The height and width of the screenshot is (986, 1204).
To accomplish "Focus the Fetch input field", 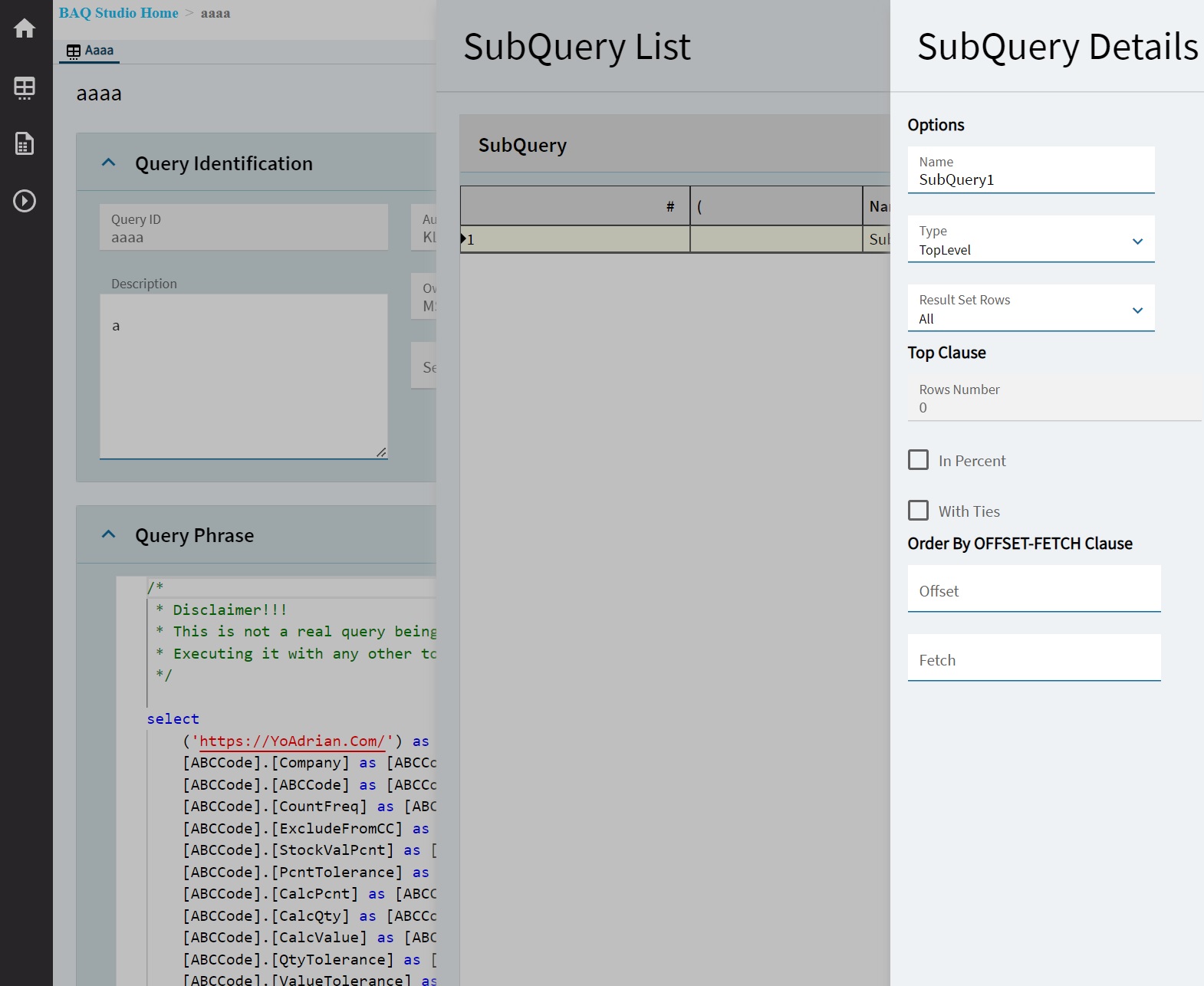I will point(1034,658).
